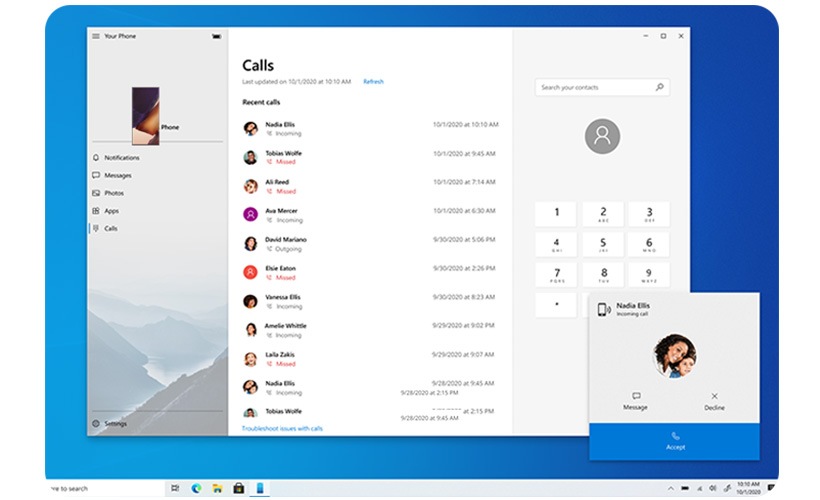Click Ava Mercer's purple avatar icon
820x500 pixels.
click(x=250, y=214)
